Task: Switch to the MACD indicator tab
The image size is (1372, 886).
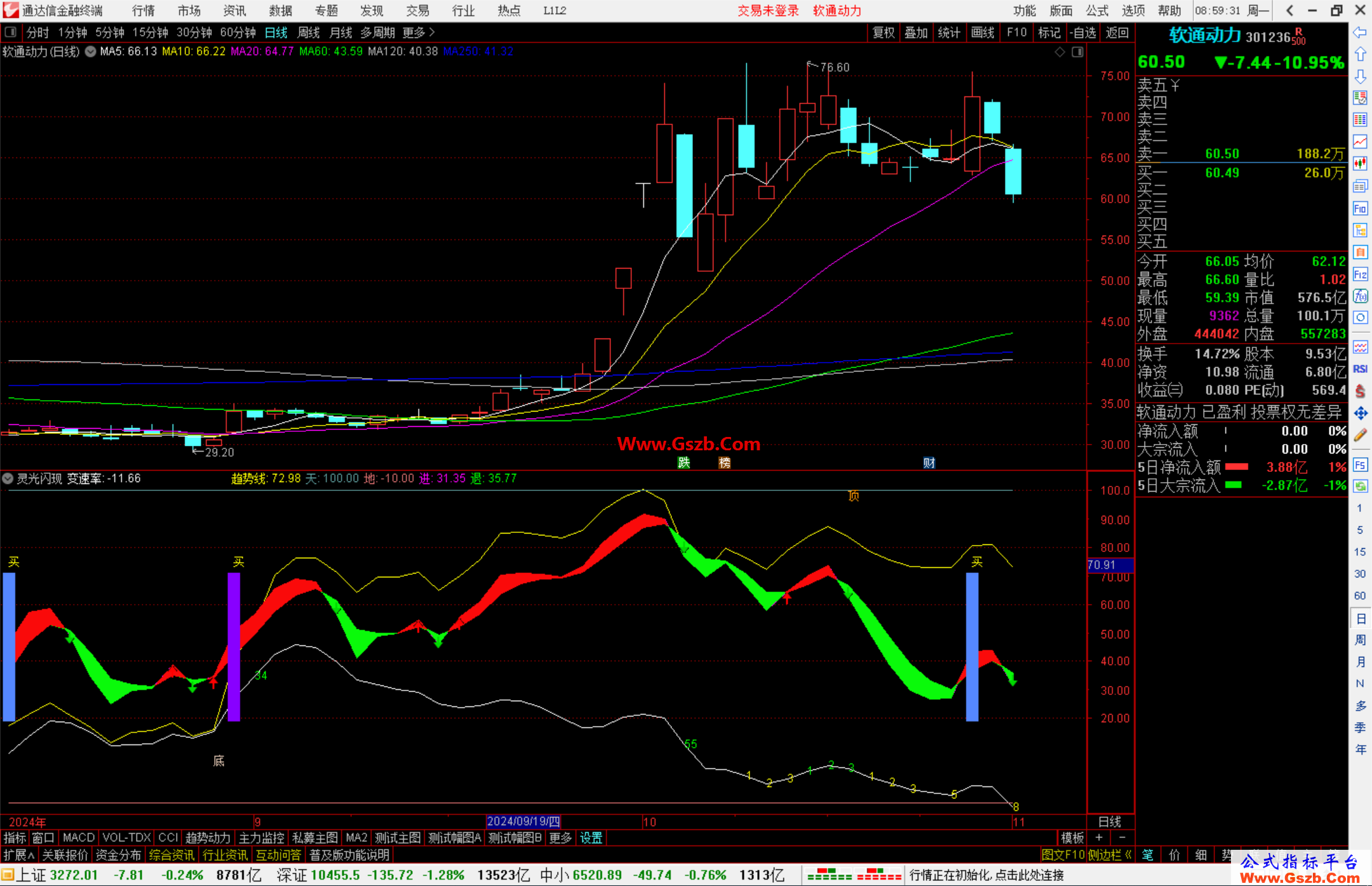Action: [79, 838]
